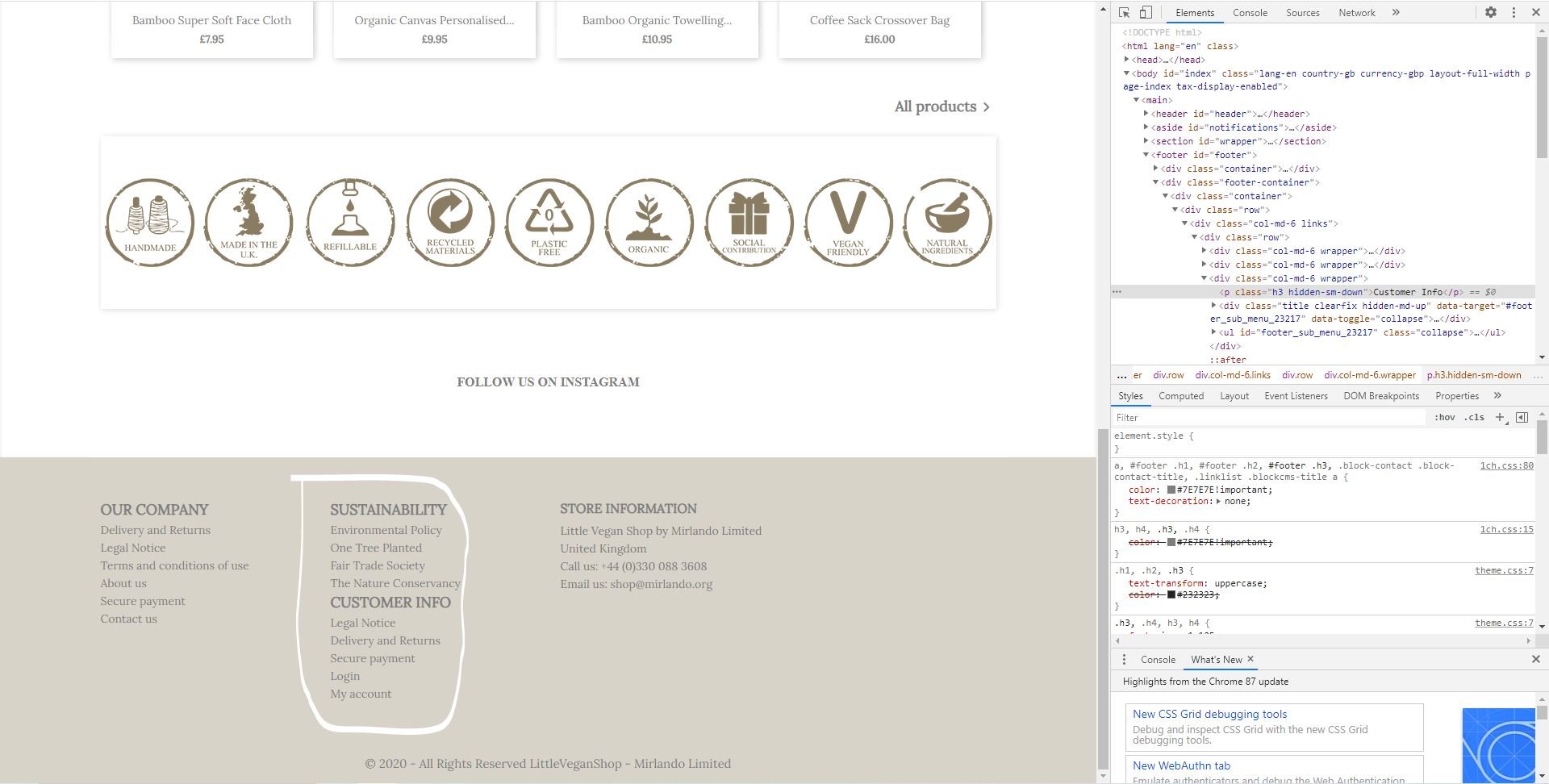The image size is (1549, 784).
Task: Click the Natural Ingredients badge
Action: click(947, 223)
